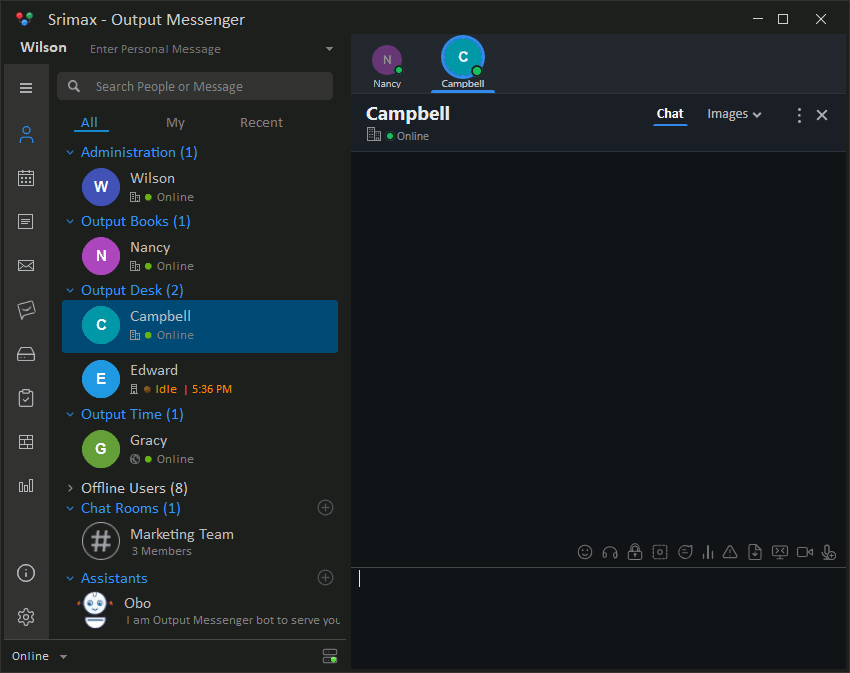Open the Tasks clipboard sidebar icon

click(25, 398)
